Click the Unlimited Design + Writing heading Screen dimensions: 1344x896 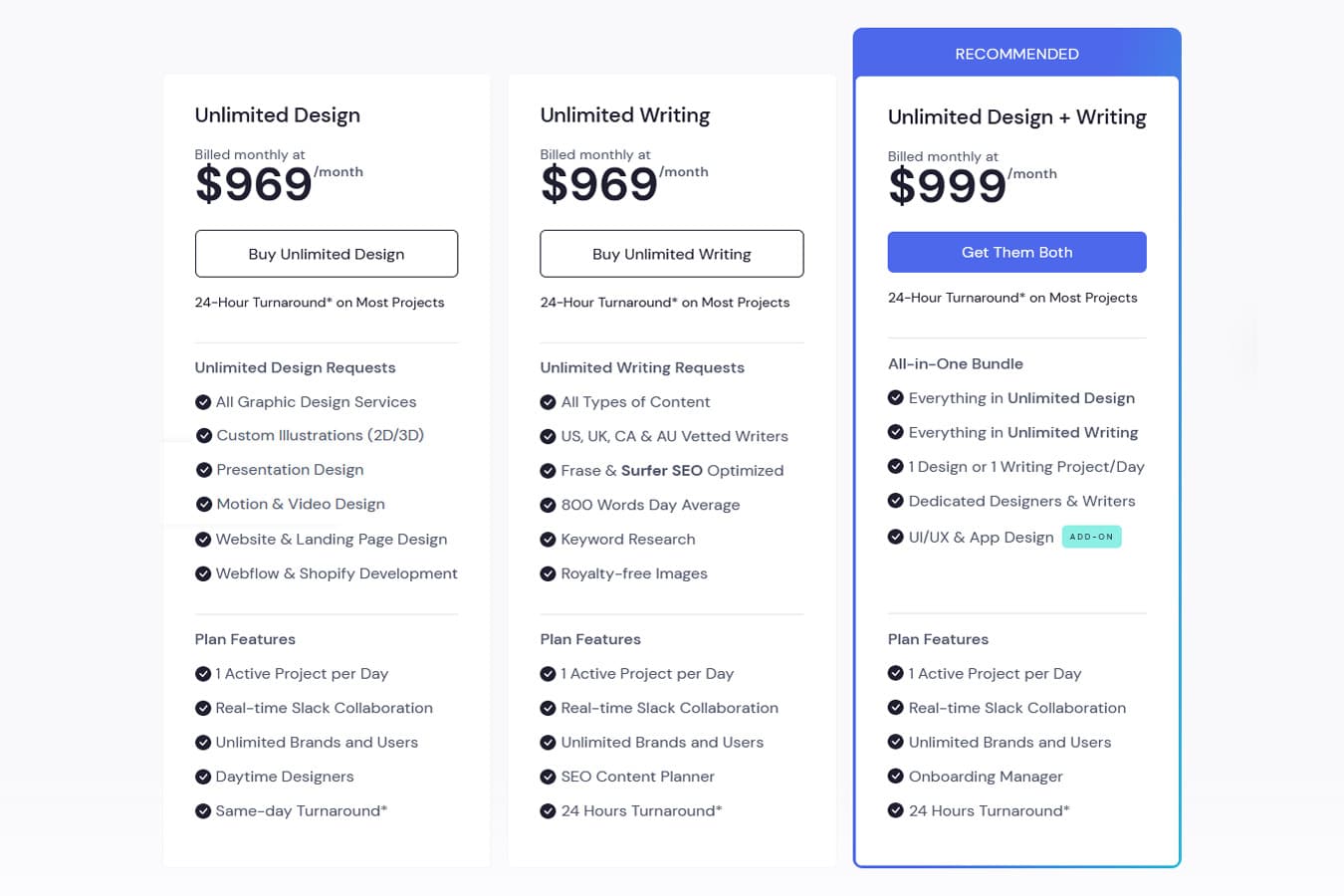tap(1016, 117)
